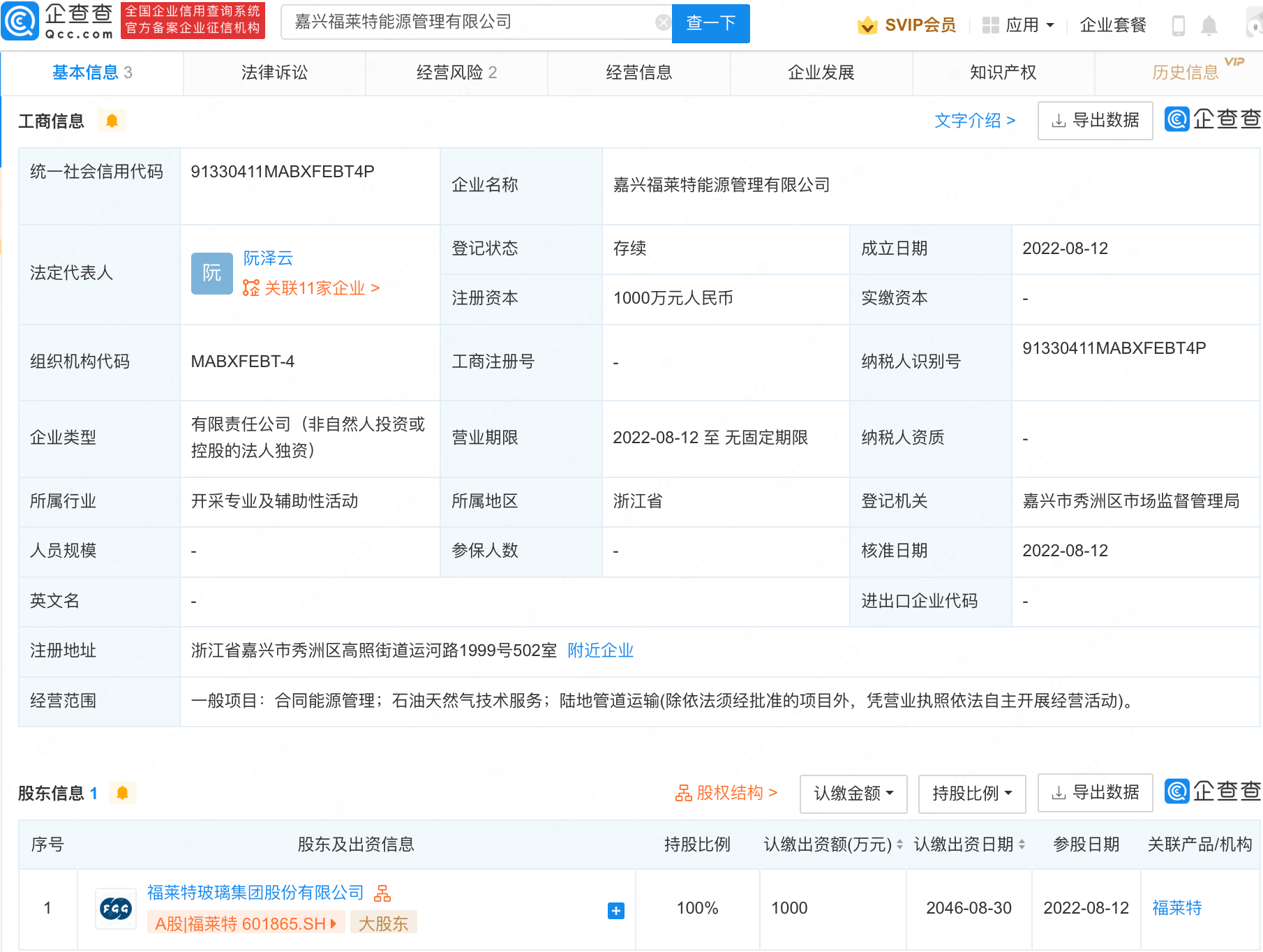Click the SVIP crown icon
The width and height of the screenshot is (1263, 952).
[x=867, y=25]
